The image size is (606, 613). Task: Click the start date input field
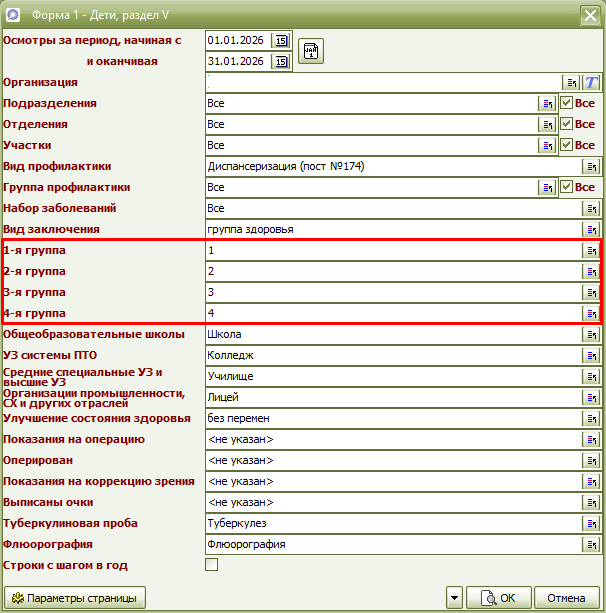[x=238, y=40]
